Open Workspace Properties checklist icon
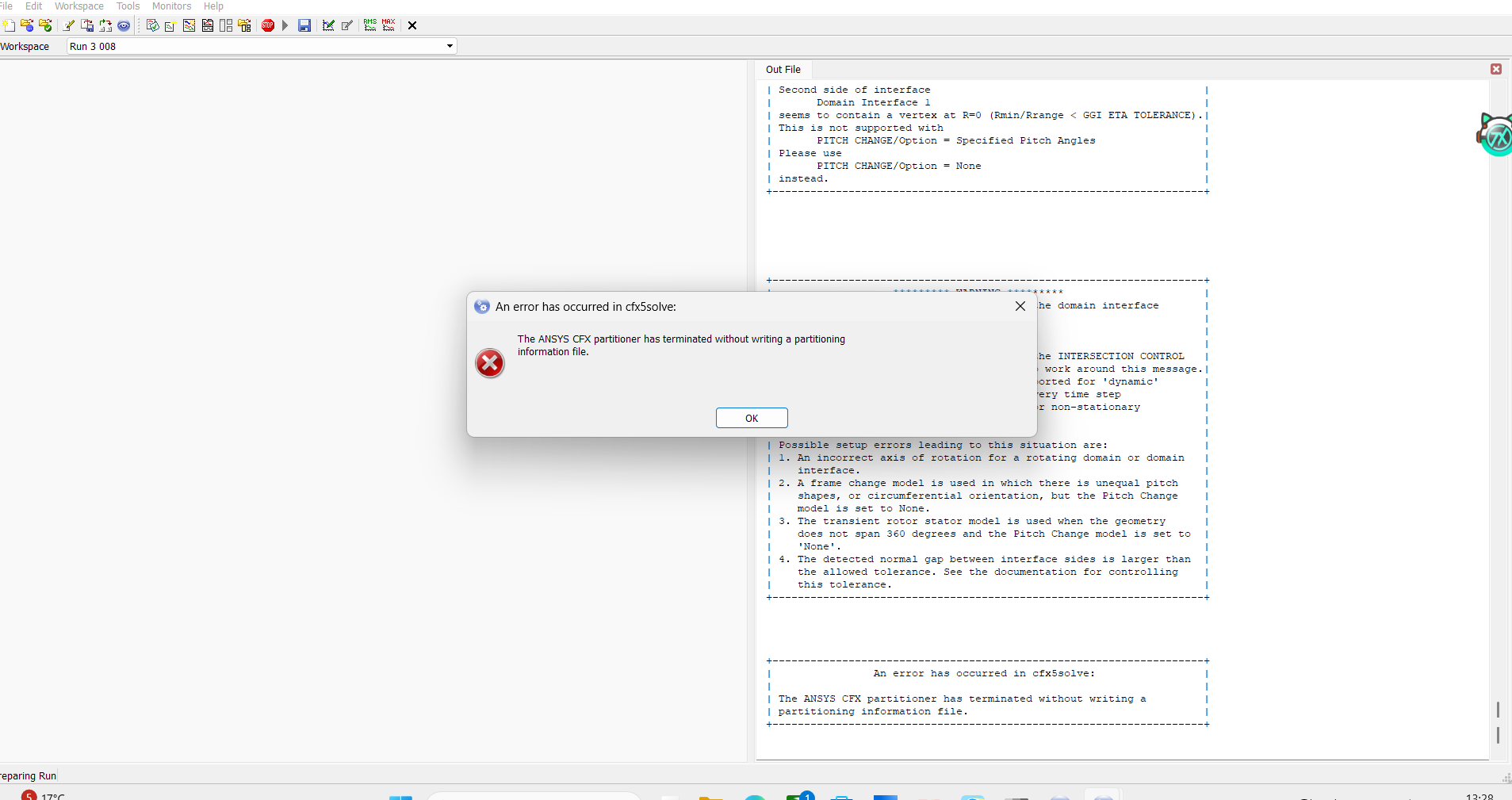1512x800 pixels. 153,25
